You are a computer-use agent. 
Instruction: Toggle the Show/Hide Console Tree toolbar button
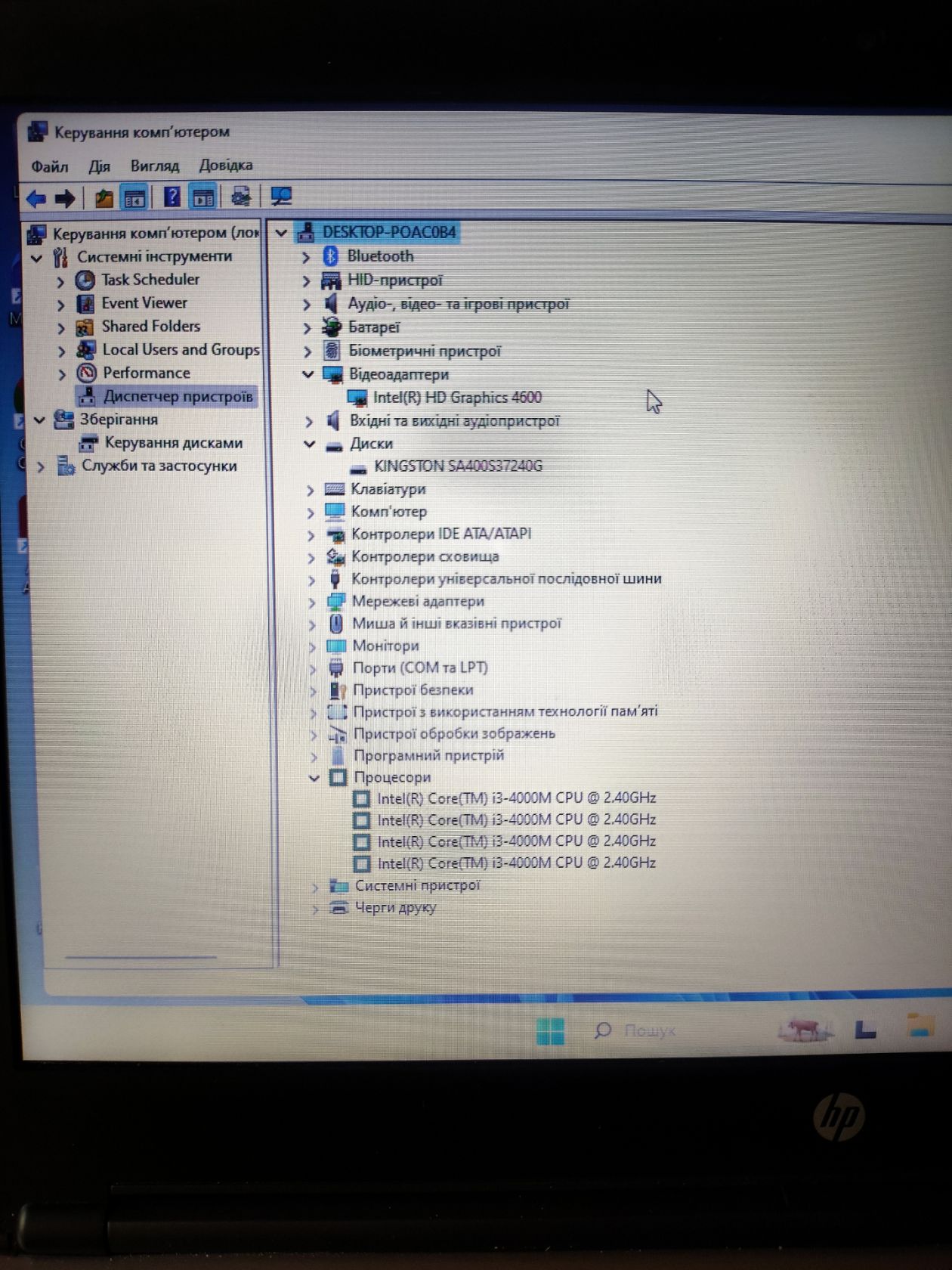[x=134, y=198]
